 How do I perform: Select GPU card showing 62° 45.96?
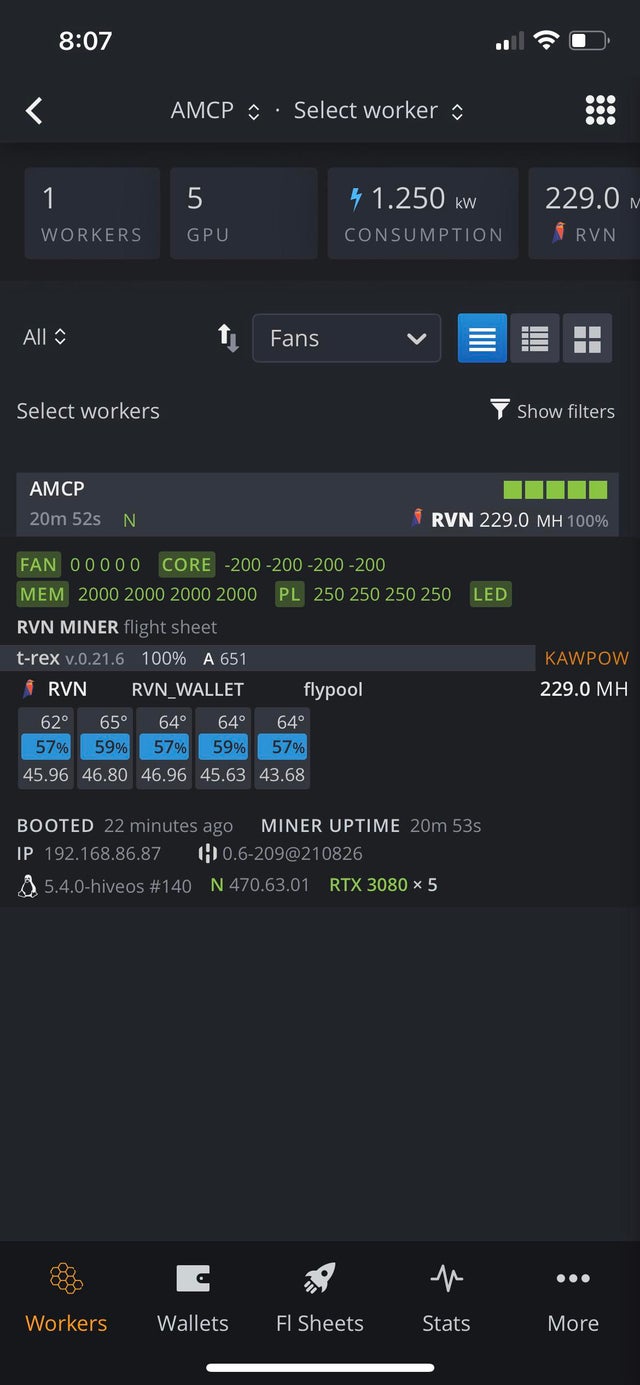pyautogui.click(x=45, y=748)
